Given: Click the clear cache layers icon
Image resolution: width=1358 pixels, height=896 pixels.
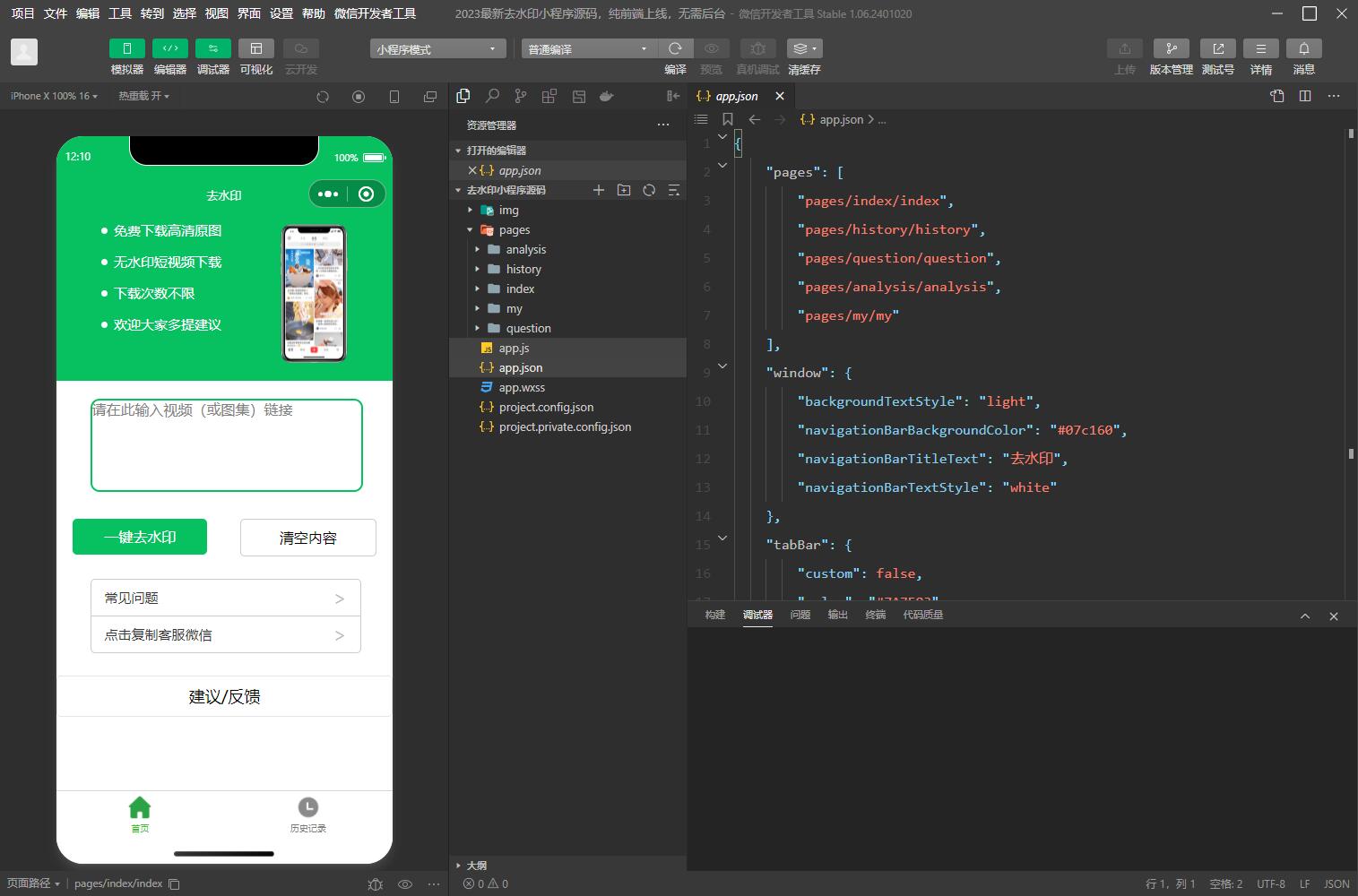Looking at the screenshot, I should coord(804,48).
